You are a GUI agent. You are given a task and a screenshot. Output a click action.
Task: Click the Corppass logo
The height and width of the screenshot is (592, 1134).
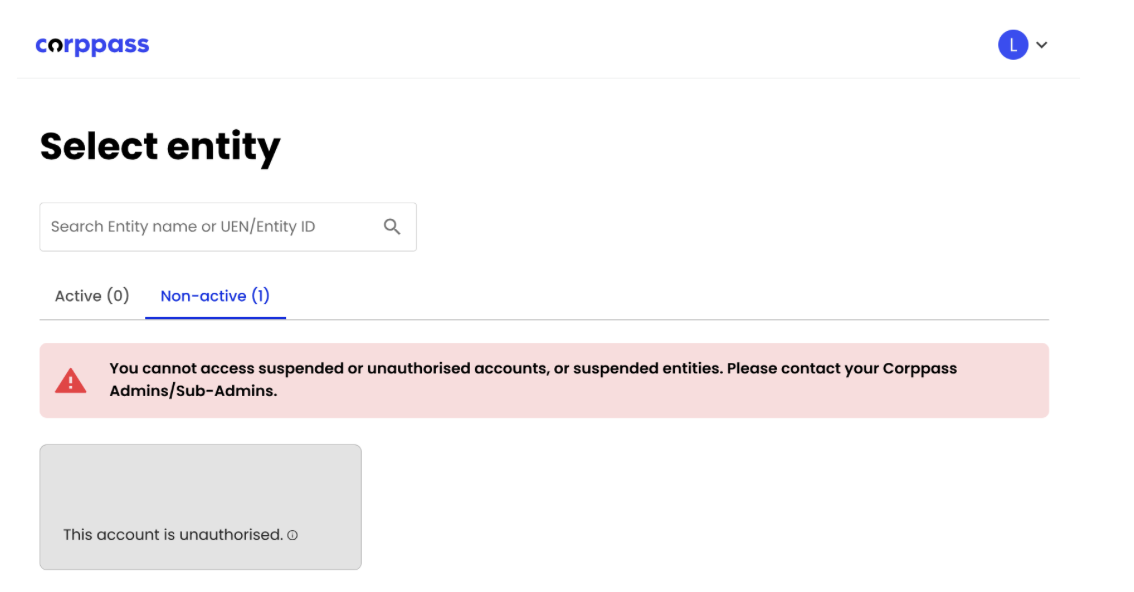[92, 45]
